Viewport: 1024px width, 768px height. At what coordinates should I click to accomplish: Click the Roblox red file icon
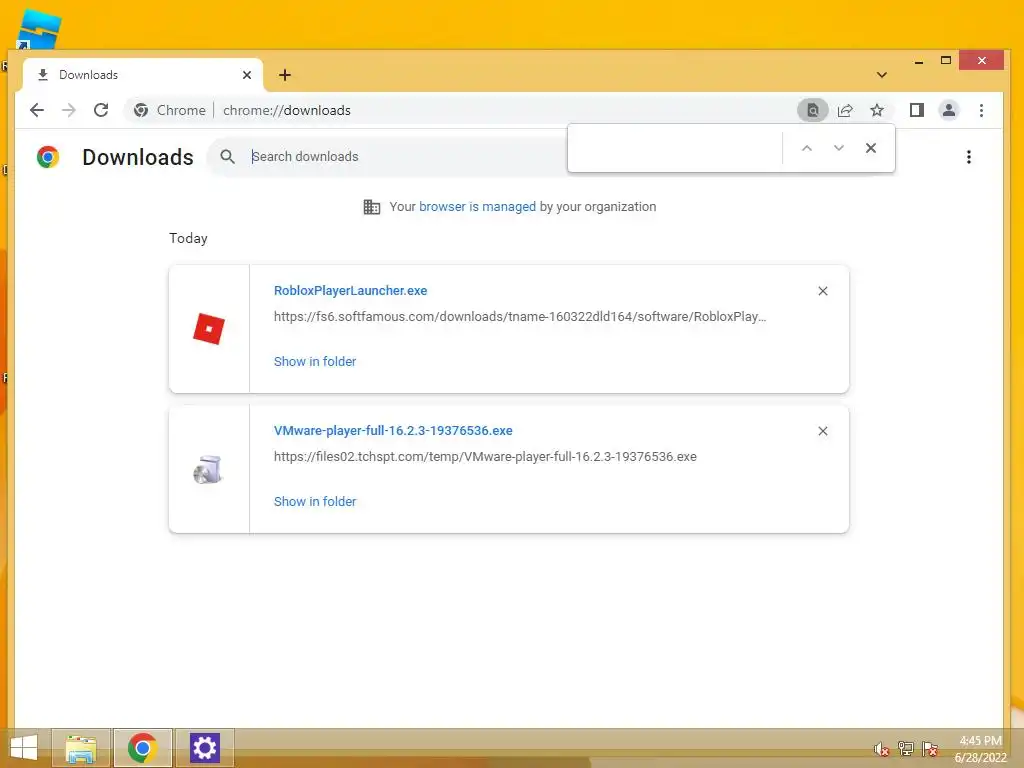[x=209, y=328]
